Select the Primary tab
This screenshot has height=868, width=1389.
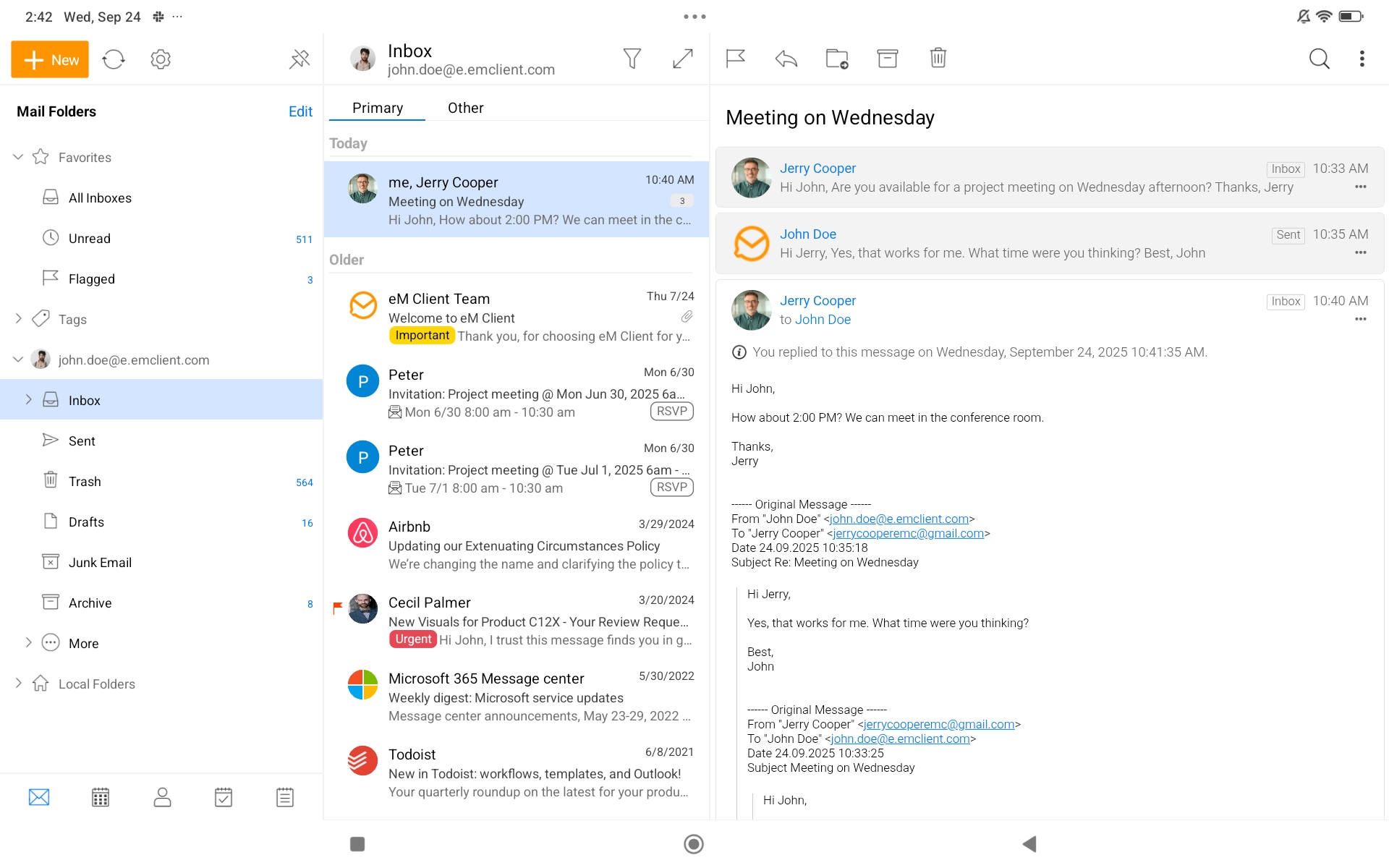click(x=377, y=108)
